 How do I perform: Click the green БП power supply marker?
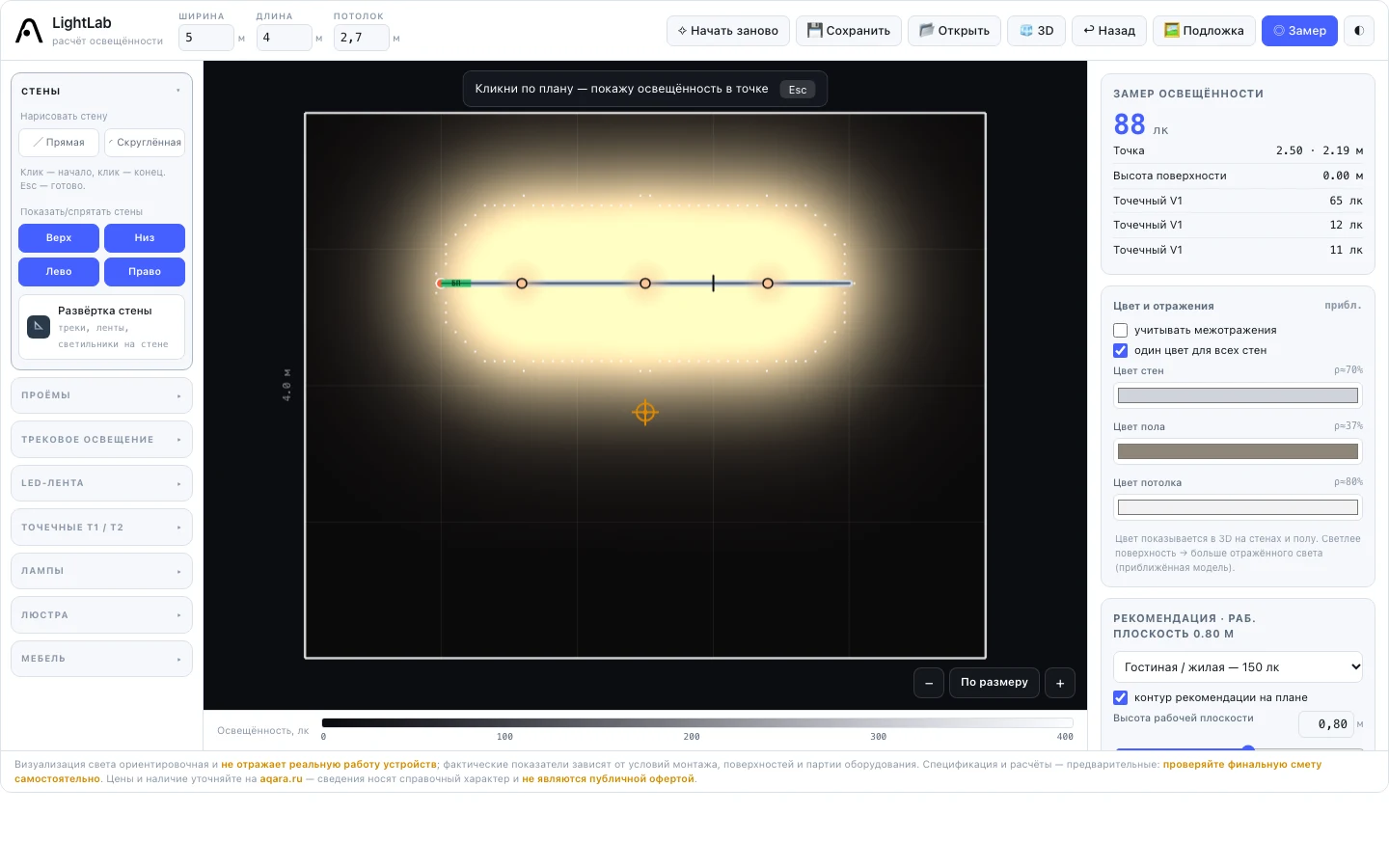tap(454, 284)
